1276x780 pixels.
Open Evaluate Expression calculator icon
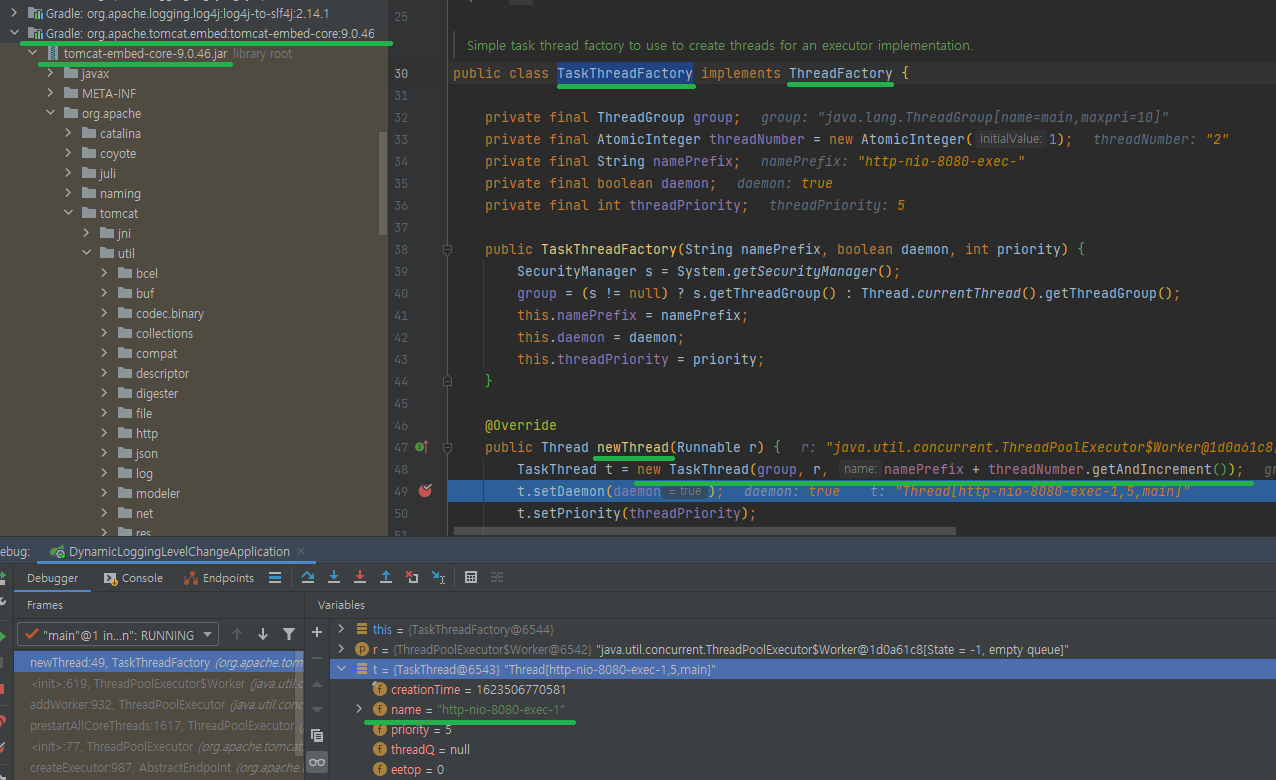coord(471,578)
